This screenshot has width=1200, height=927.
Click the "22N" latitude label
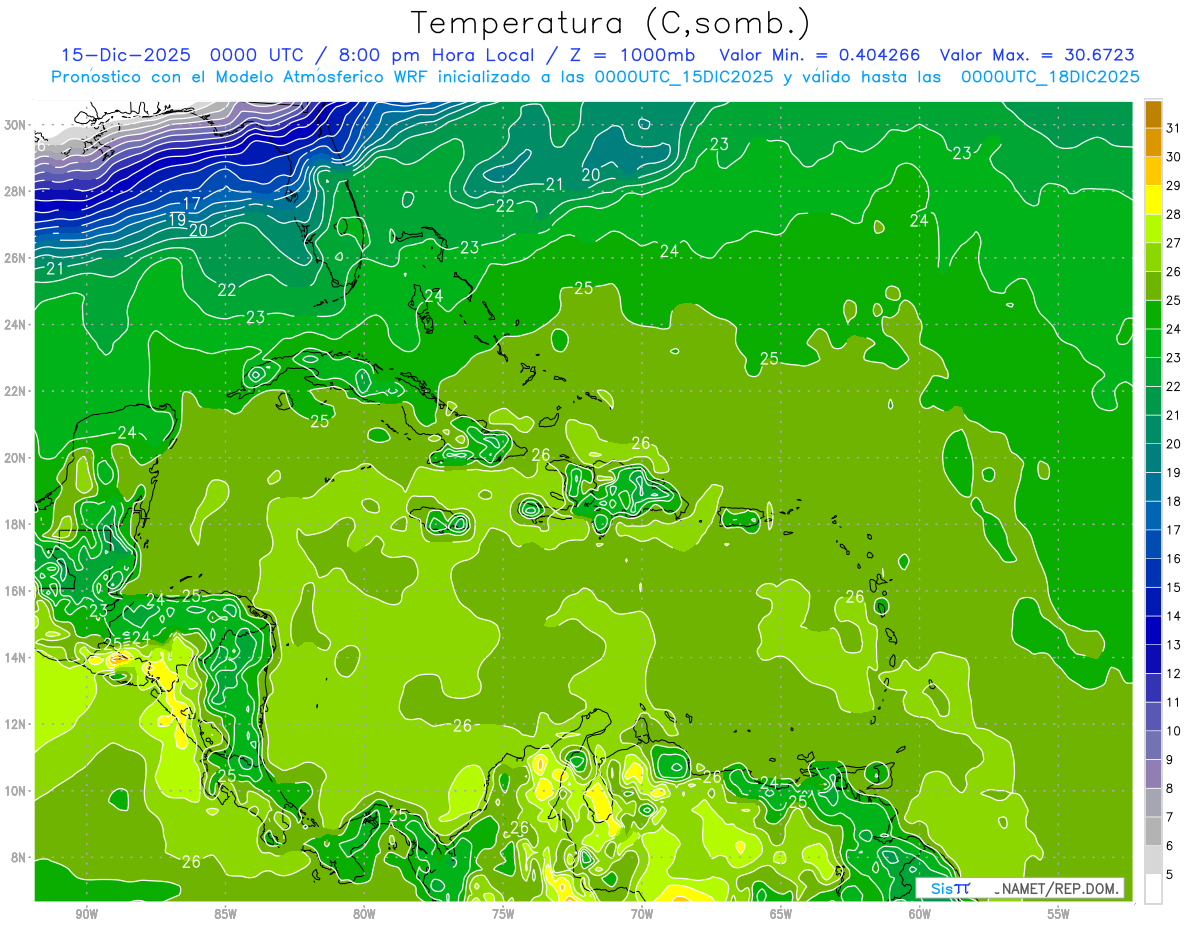tap(16, 391)
